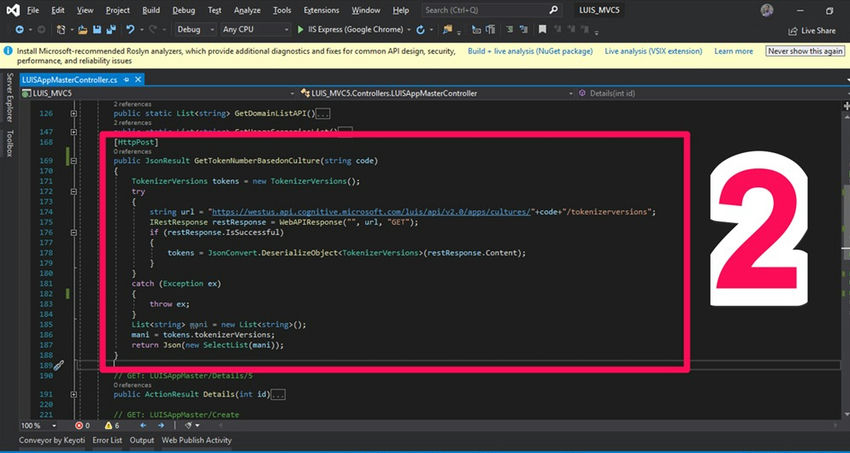Open the Debug configuration dropdown
The height and width of the screenshot is (453, 850).
pos(194,30)
